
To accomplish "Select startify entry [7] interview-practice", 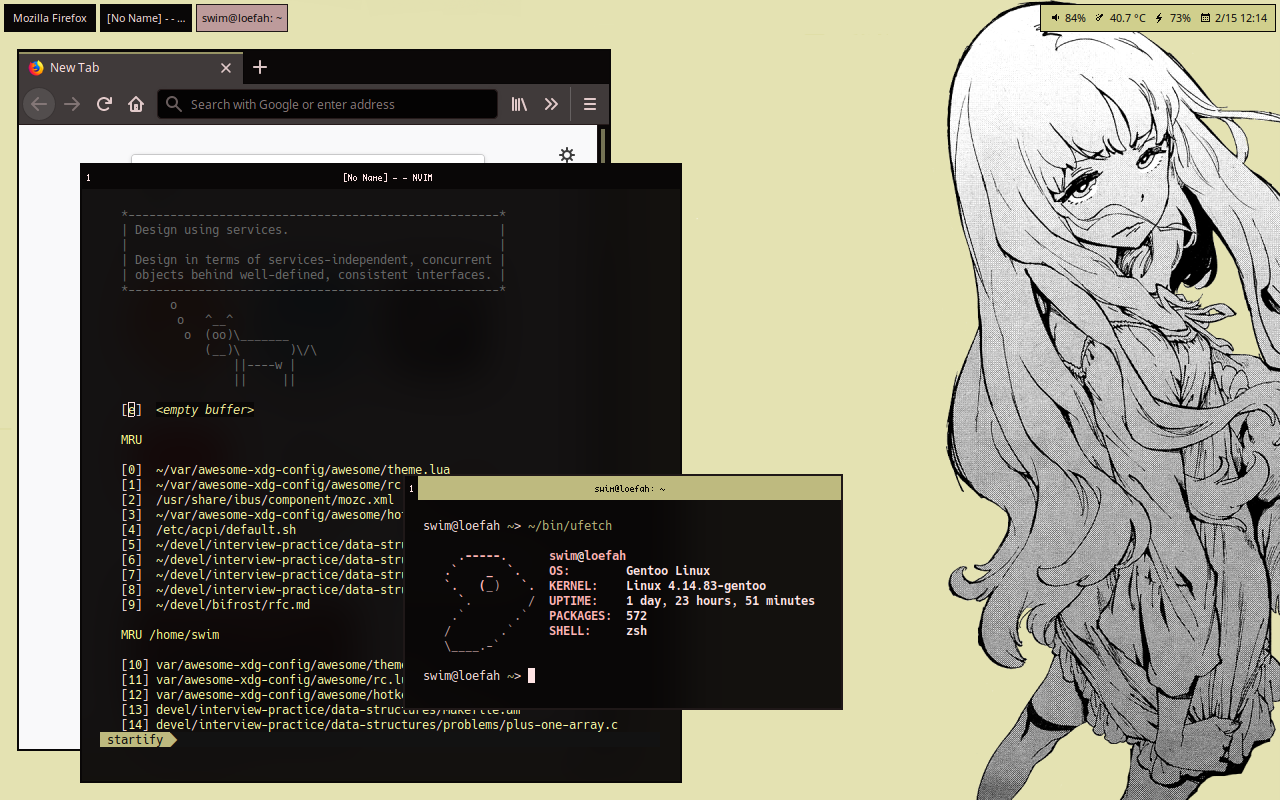I will click(261, 575).
